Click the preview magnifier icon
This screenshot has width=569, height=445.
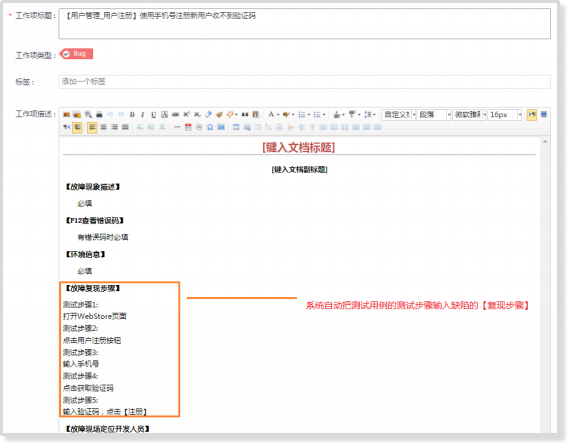[x=88, y=115]
